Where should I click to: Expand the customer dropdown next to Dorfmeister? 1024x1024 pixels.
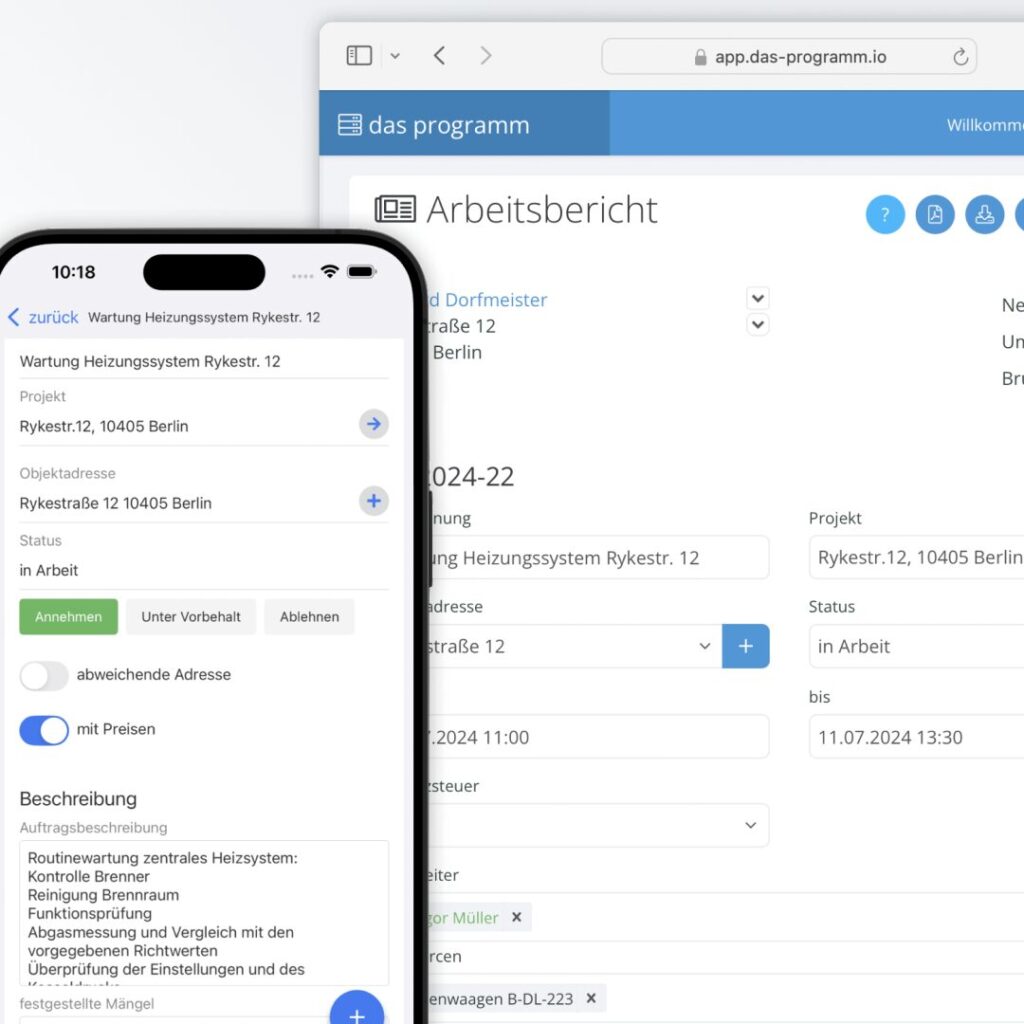click(758, 298)
